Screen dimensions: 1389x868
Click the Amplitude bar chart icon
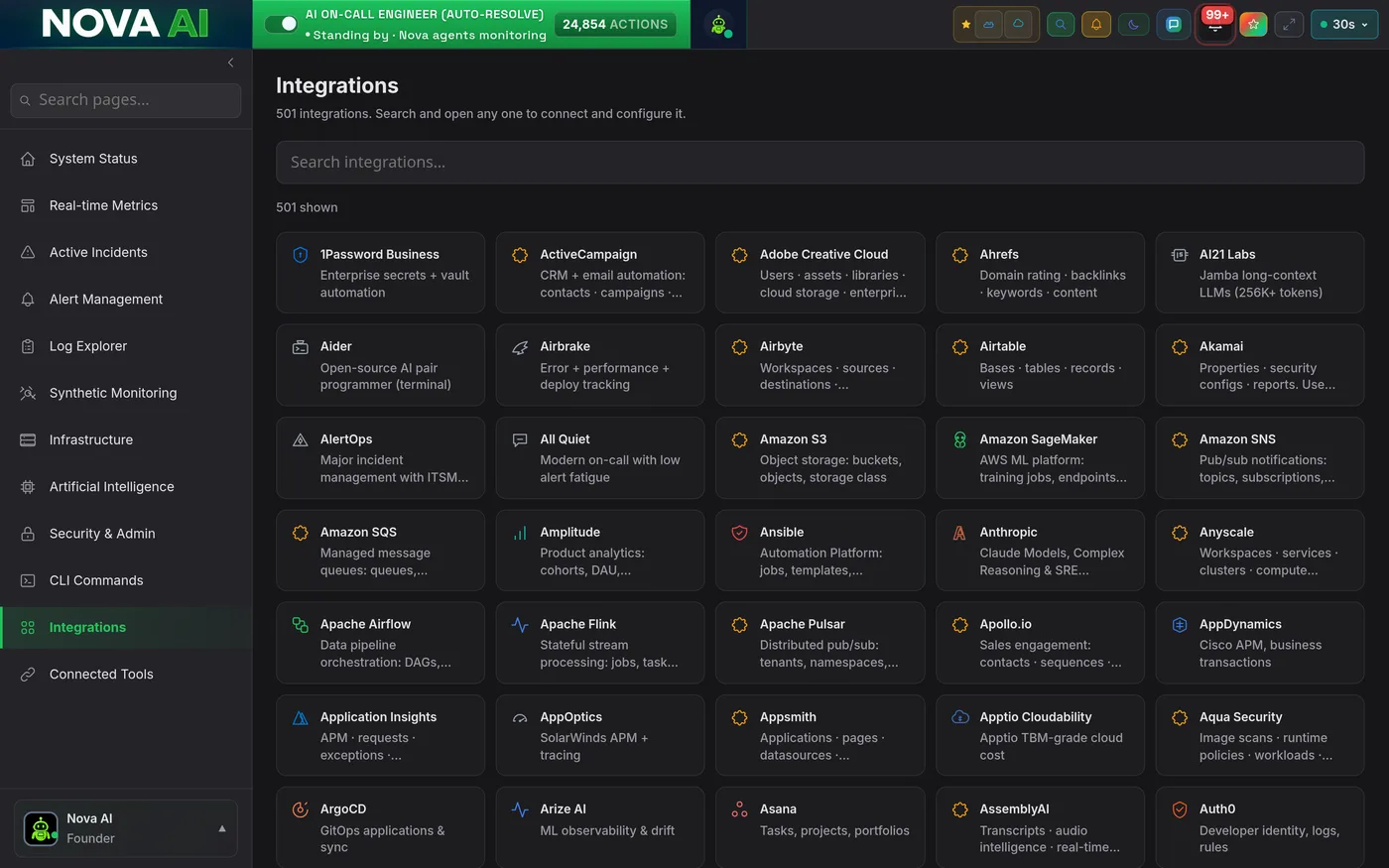[x=520, y=533]
